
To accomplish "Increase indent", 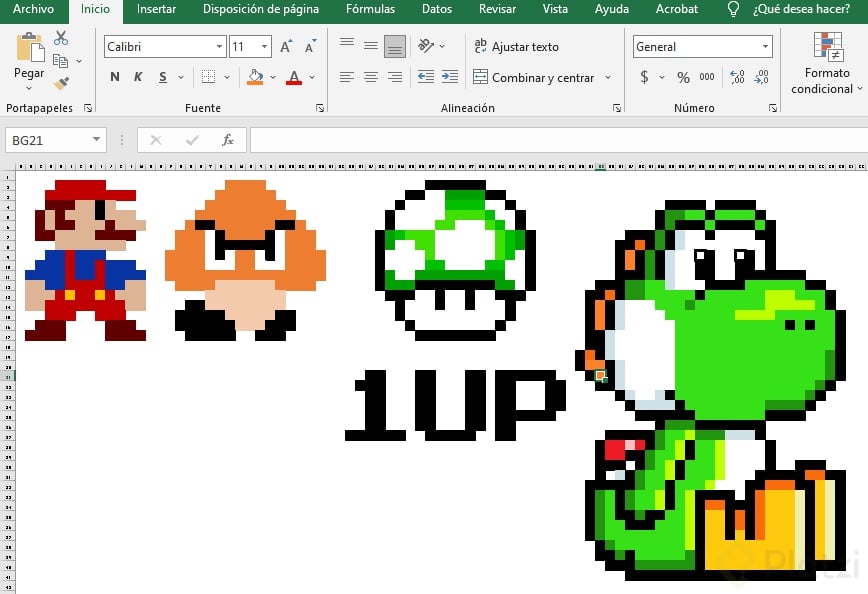I will (x=450, y=77).
